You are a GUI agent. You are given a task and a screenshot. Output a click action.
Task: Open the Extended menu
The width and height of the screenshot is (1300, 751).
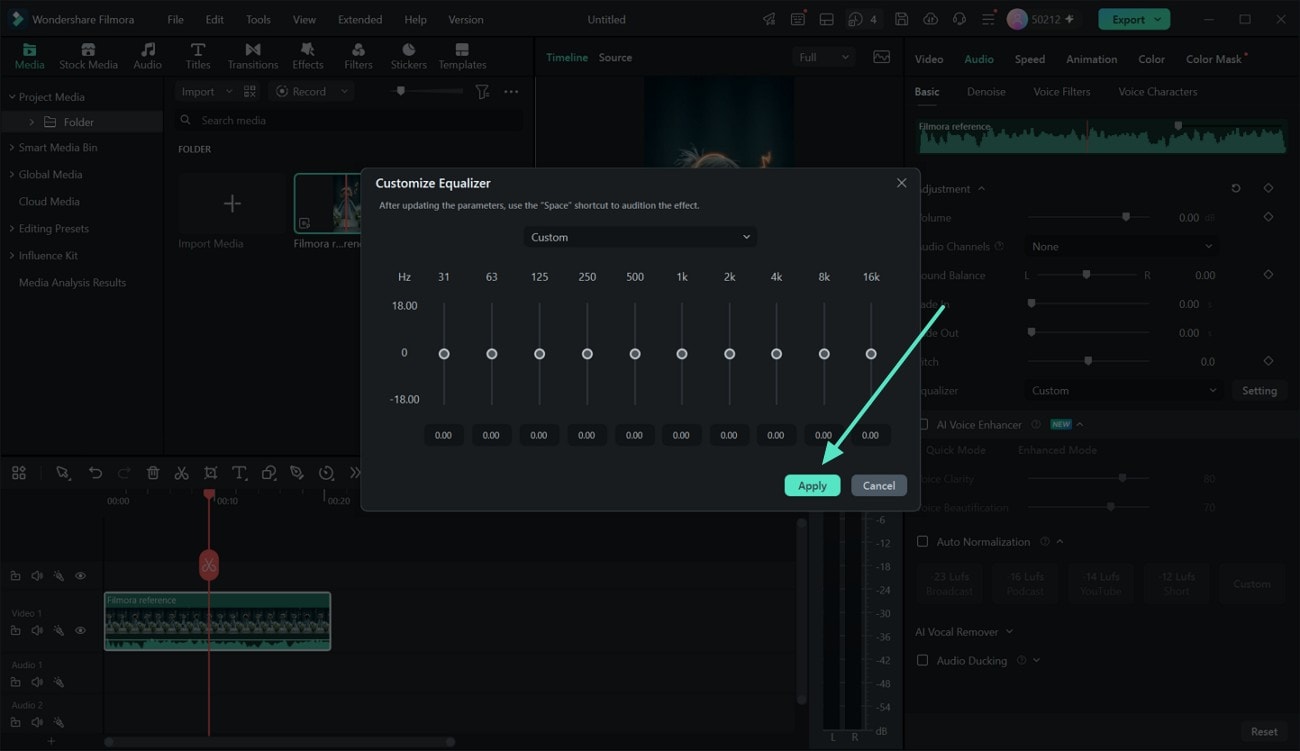tap(360, 19)
